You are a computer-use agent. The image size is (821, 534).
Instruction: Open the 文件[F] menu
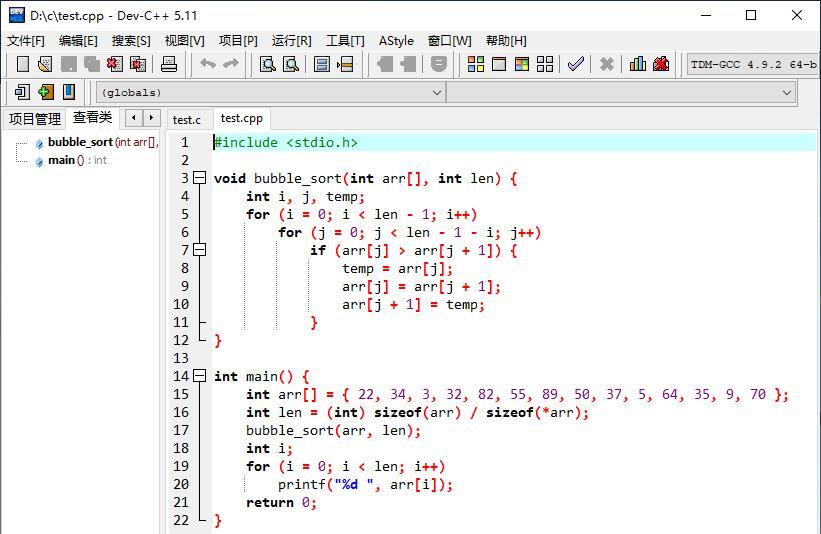pos(26,41)
